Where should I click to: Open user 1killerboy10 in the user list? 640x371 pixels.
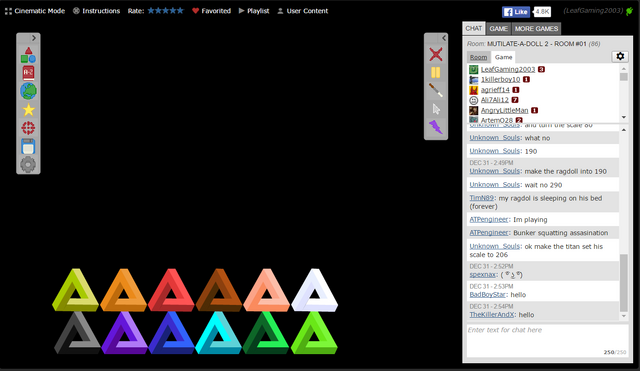[x=500, y=80]
